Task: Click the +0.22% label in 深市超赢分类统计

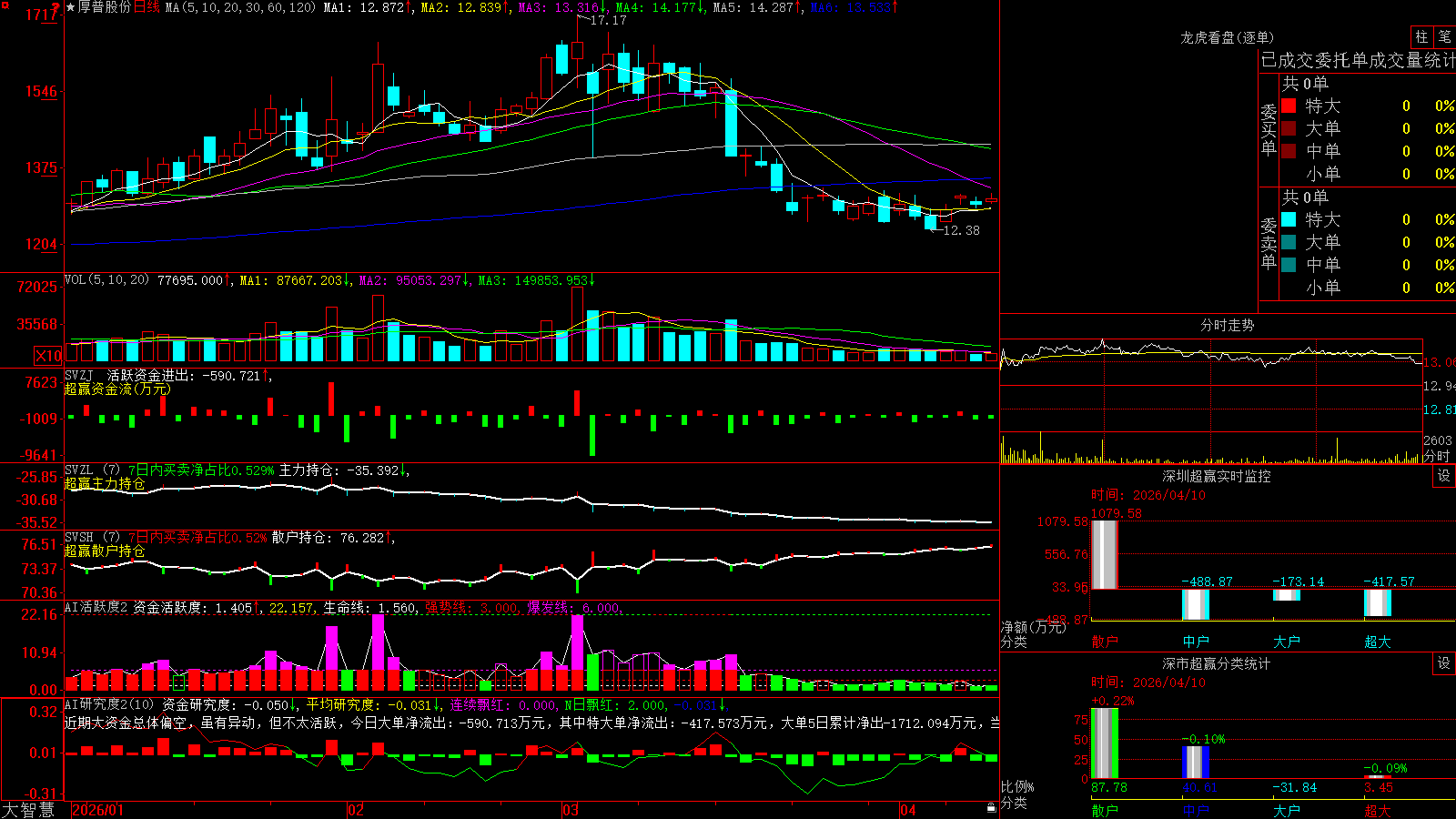Action: (1113, 701)
